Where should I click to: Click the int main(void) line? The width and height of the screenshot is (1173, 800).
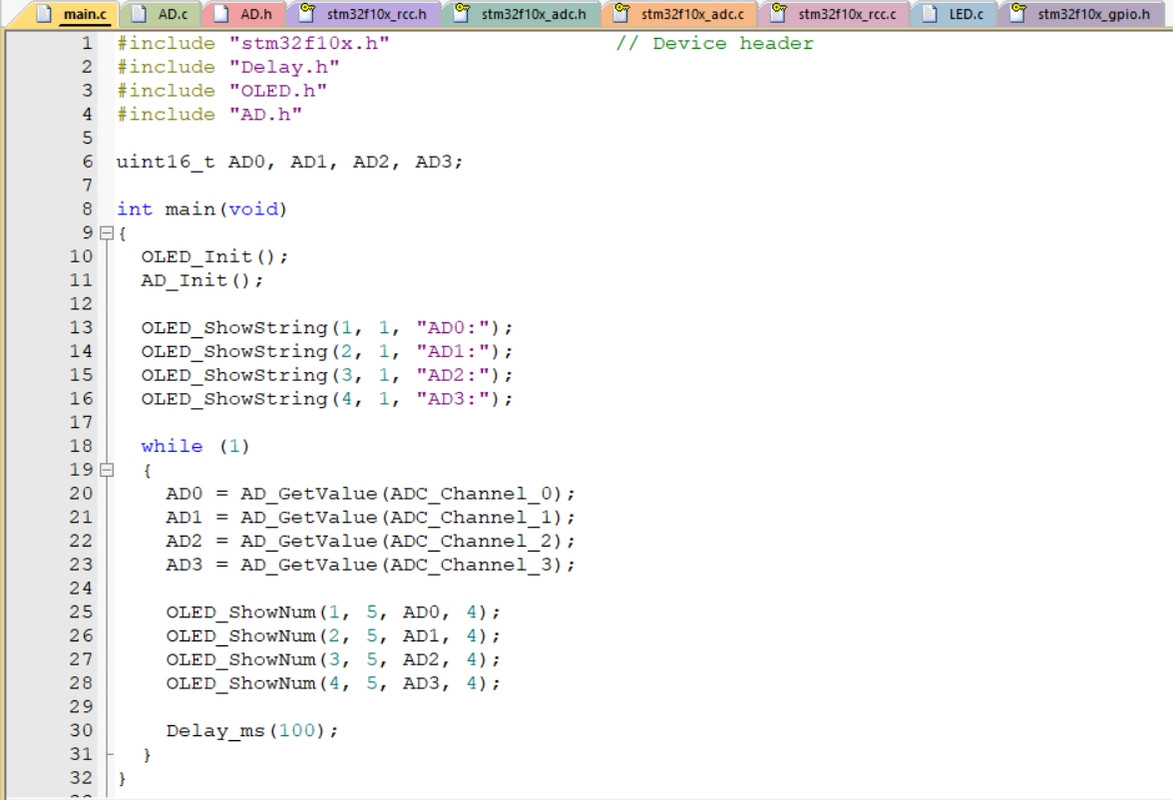click(x=202, y=210)
